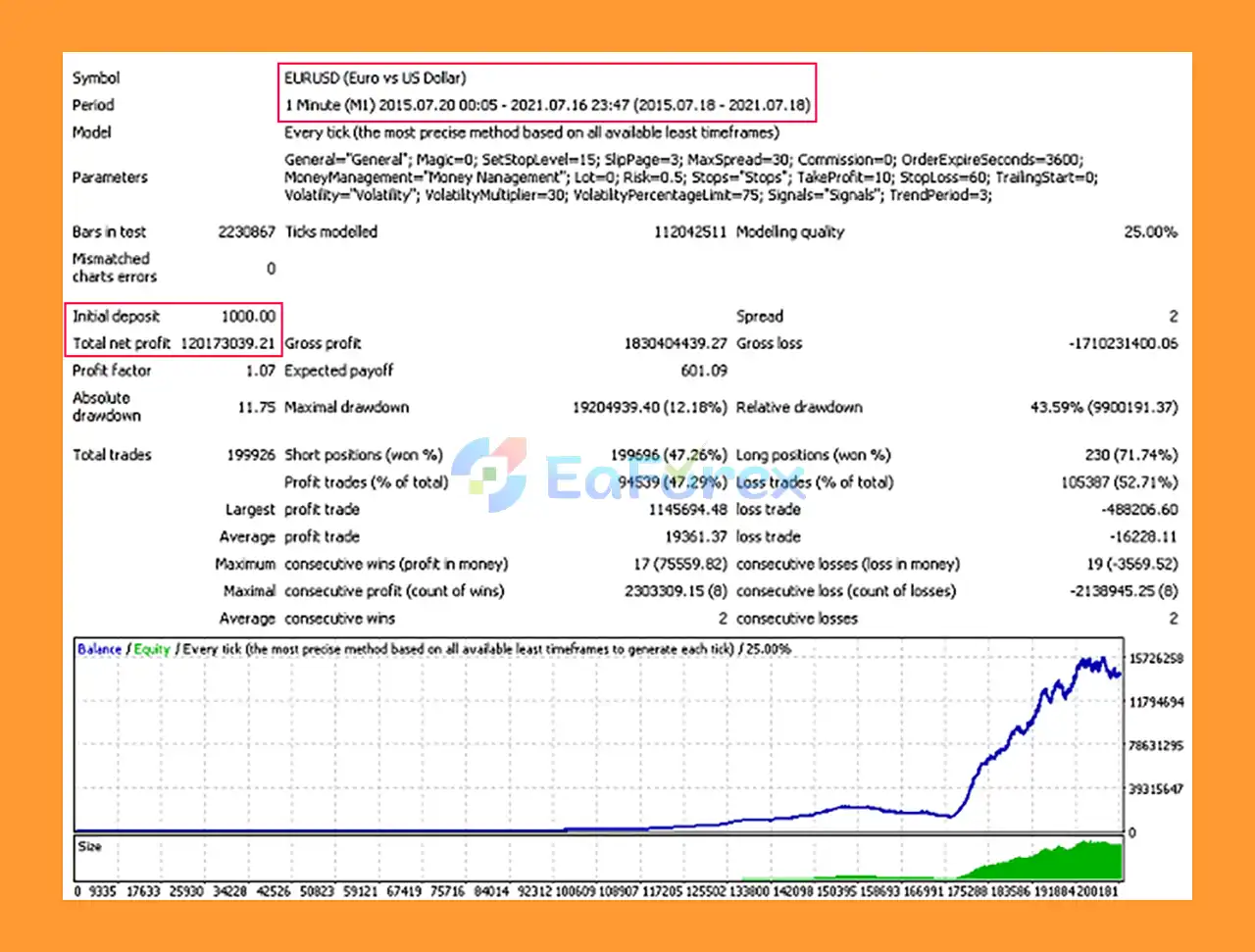
Task: Select the Parameters text block
Action: click(x=683, y=177)
